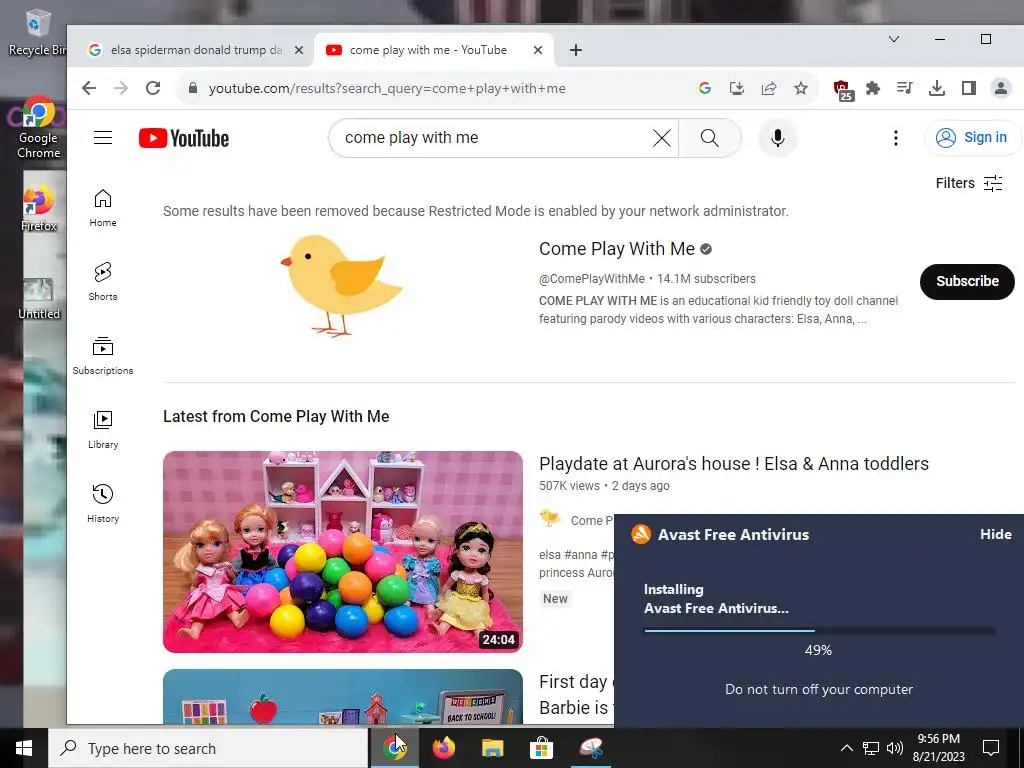The height and width of the screenshot is (768, 1024).
Task: Open Library in the sidebar
Action: tap(103, 430)
